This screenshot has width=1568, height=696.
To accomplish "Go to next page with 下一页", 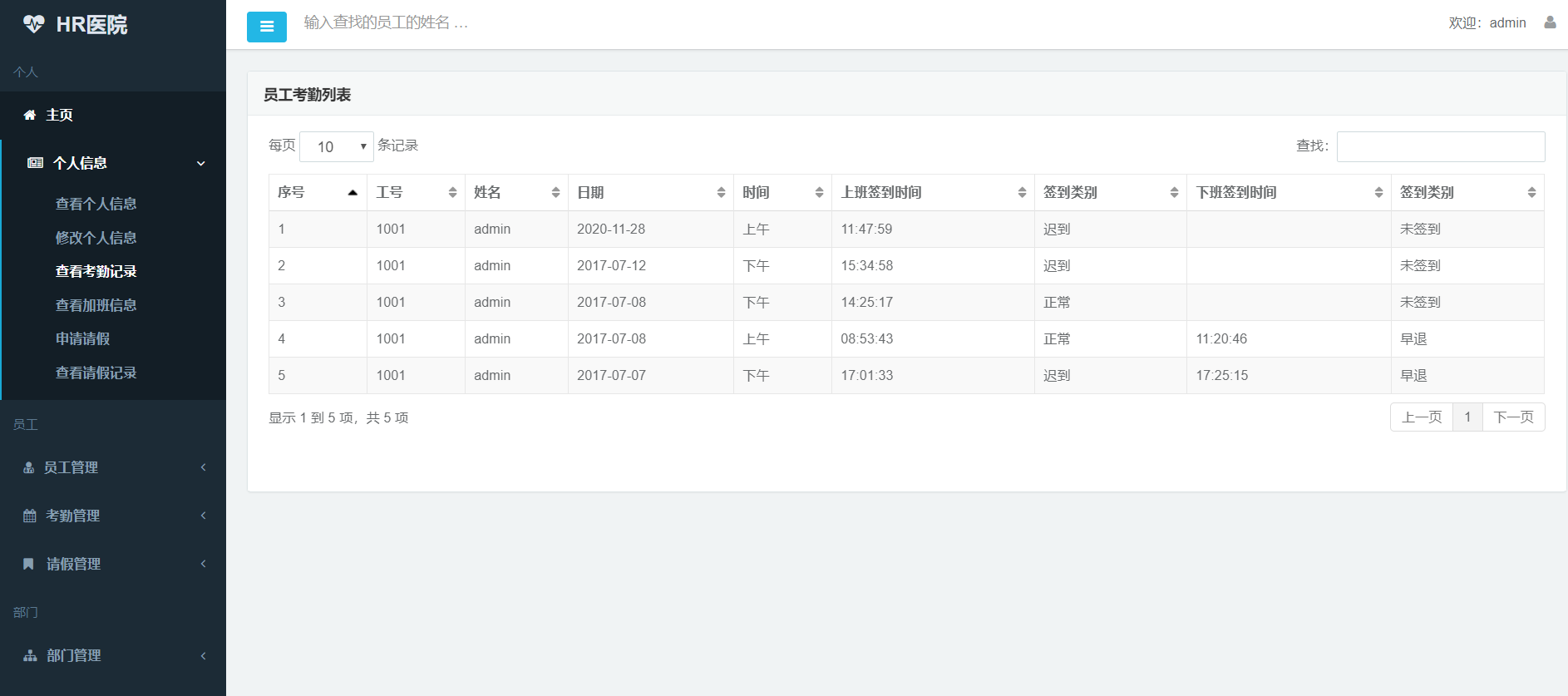I will (x=1513, y=417).
